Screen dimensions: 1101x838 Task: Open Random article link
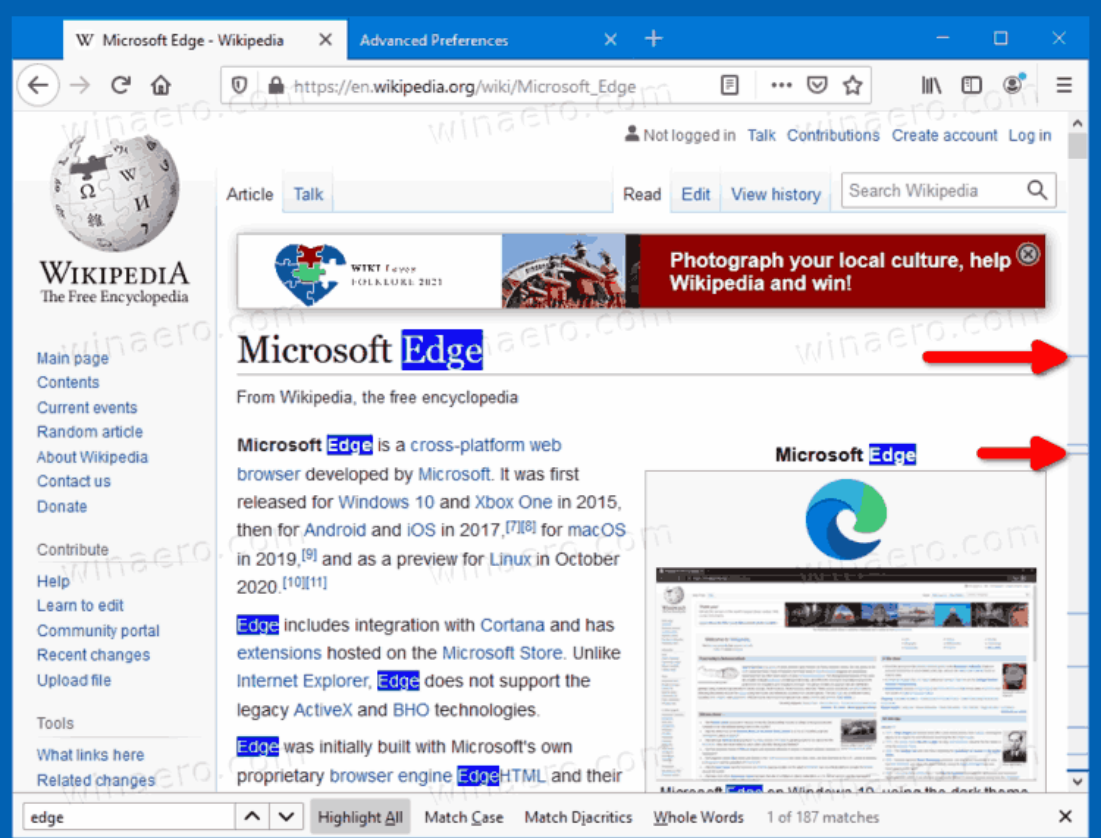pyautogui.click(x=89, y=432)
